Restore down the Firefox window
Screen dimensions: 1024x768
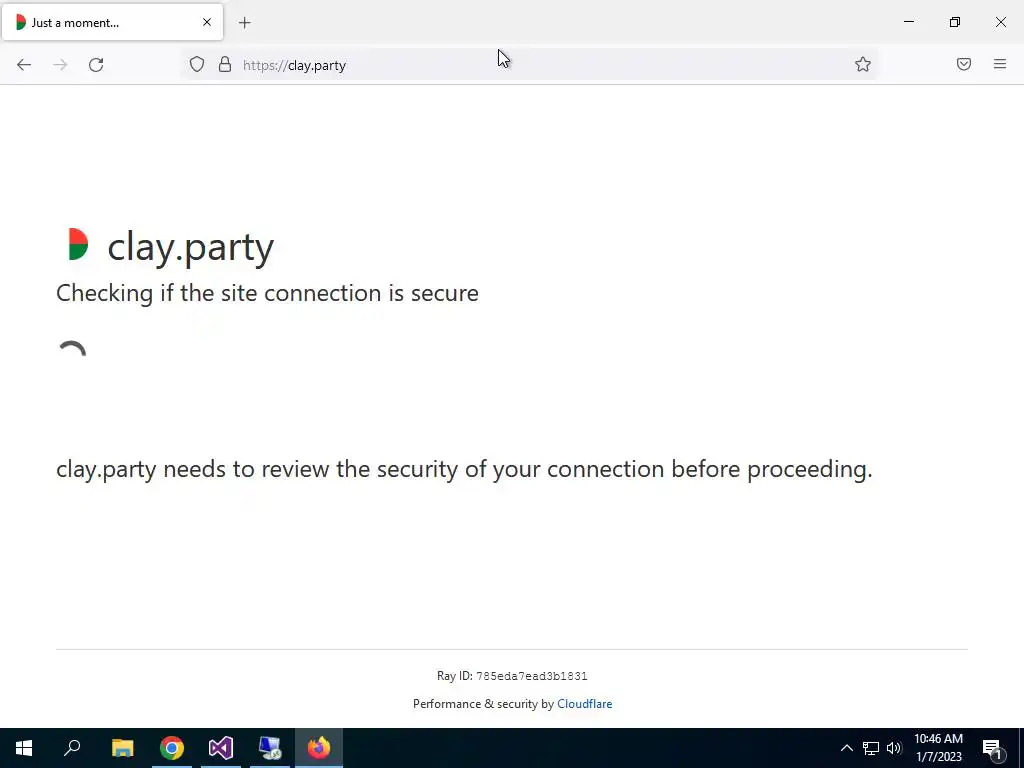955,22
